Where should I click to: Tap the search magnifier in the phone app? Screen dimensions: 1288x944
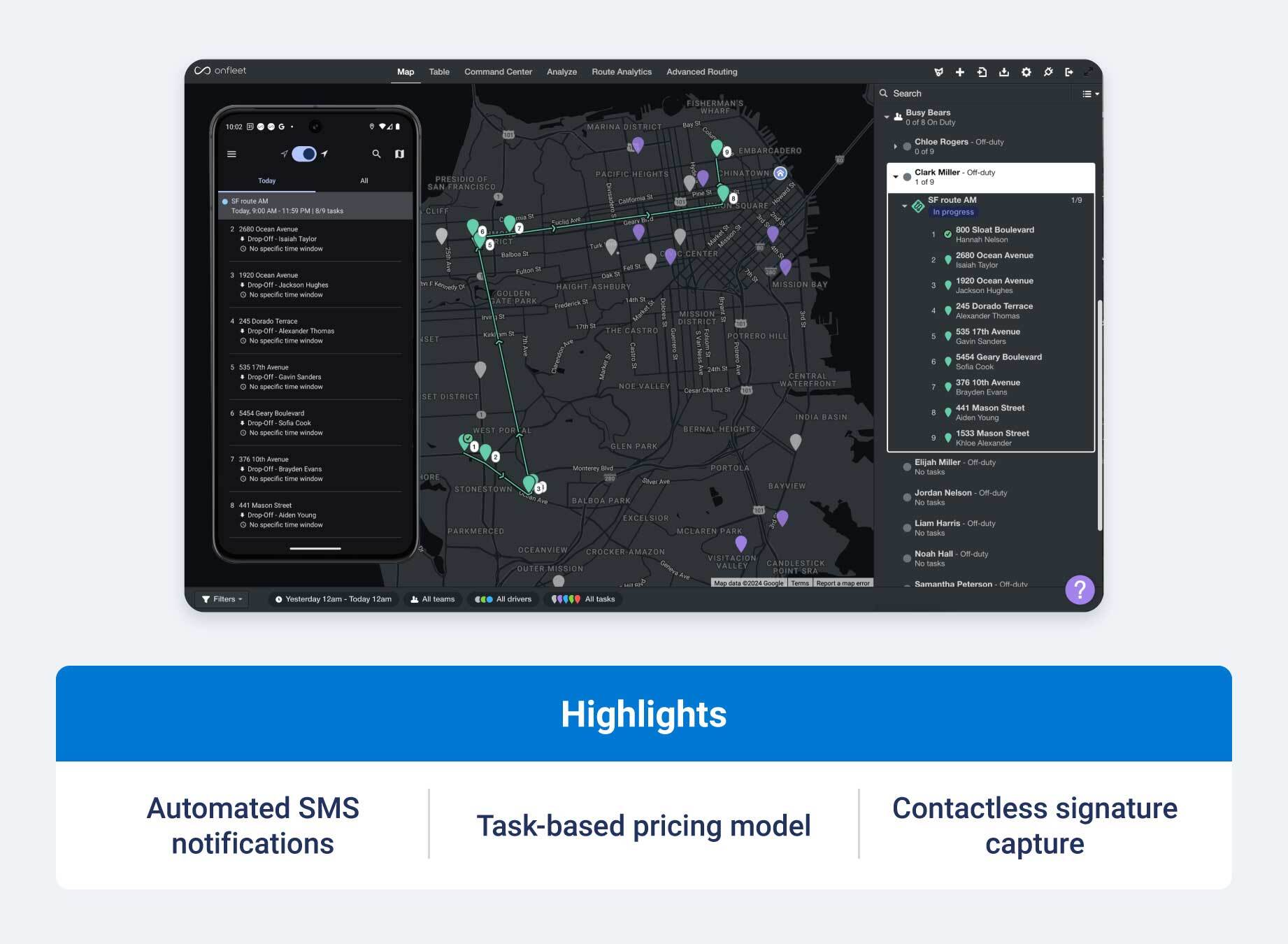click(376, 154)
